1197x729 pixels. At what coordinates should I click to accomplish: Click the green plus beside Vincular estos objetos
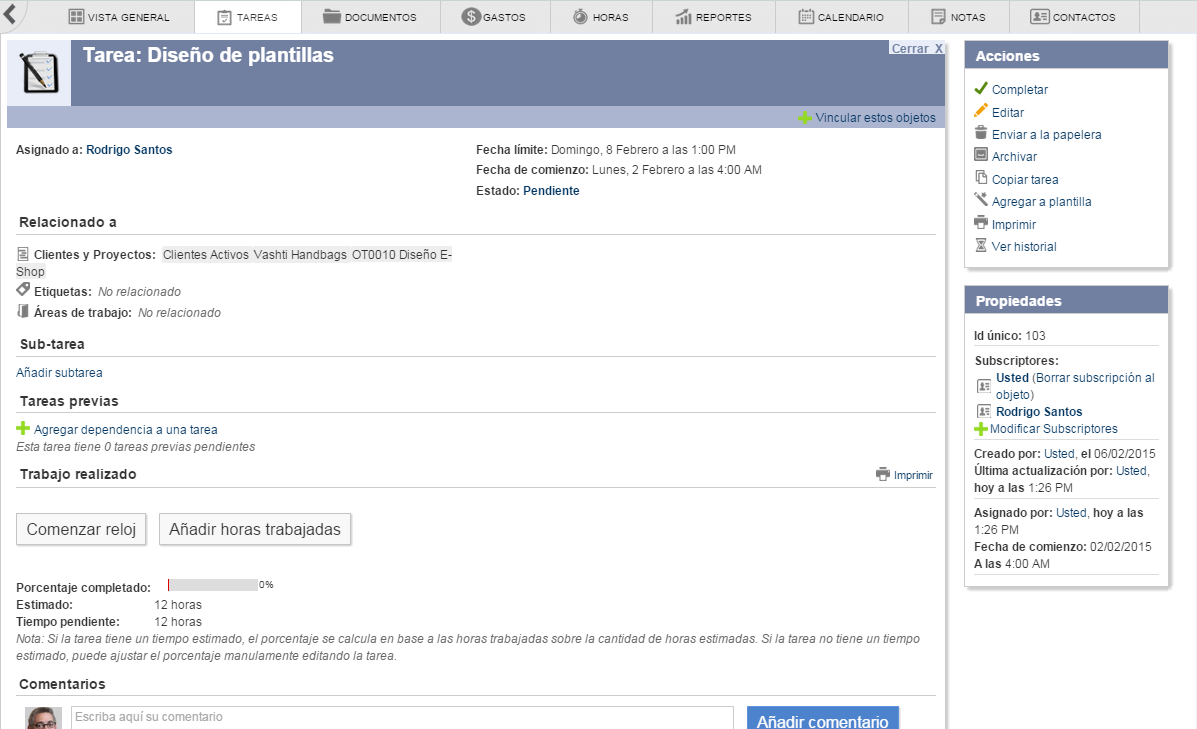805,118
